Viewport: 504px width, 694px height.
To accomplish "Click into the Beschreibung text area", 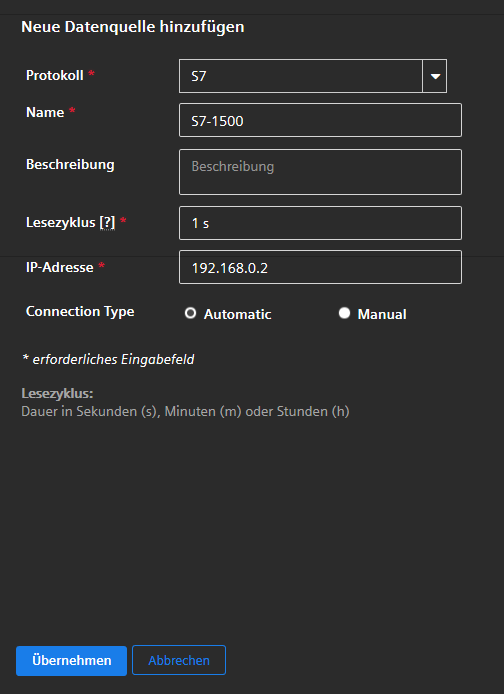I will pos(320,172).
